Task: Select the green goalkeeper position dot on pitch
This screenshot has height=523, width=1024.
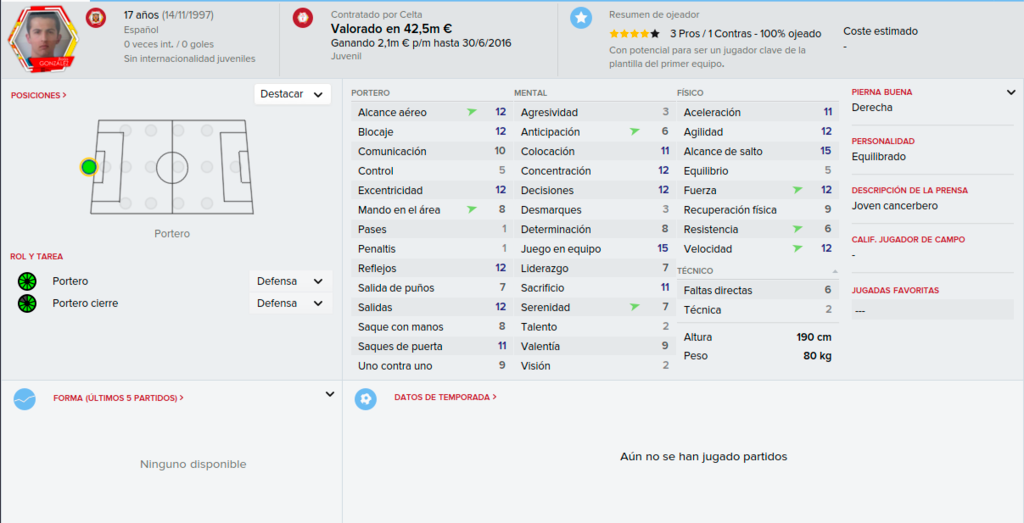Action: click(x=89, y=167)
